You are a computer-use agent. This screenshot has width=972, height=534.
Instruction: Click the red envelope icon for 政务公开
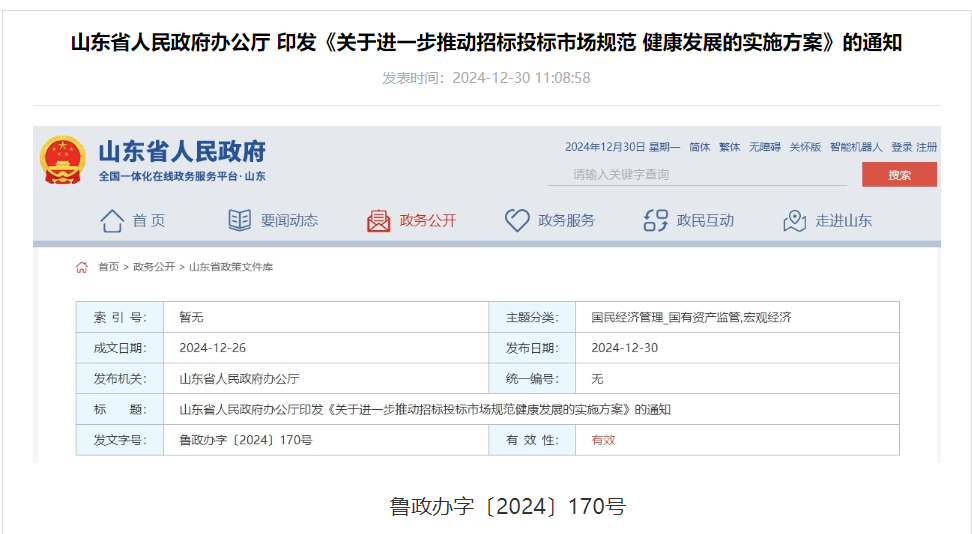pos(378,221)
